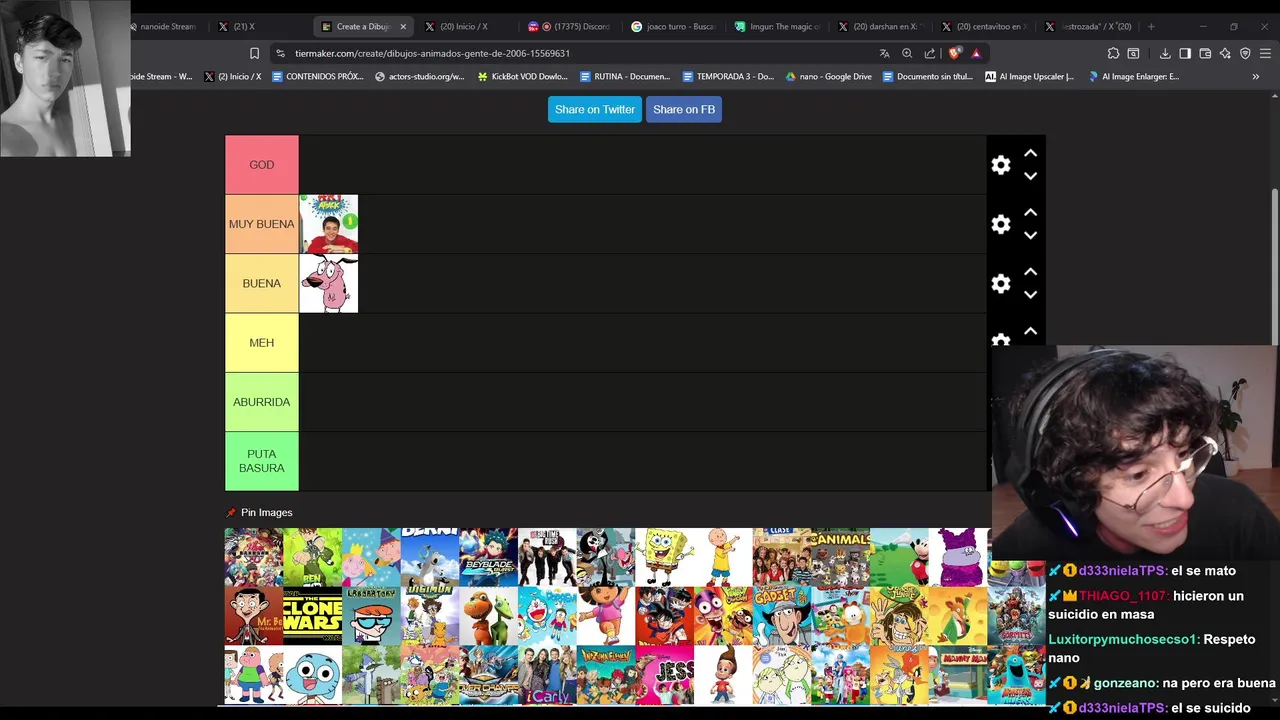1280x720 pixels.
Task: Expand the bookmarks overflow chevron
Action: click(x=1255, y=76)
